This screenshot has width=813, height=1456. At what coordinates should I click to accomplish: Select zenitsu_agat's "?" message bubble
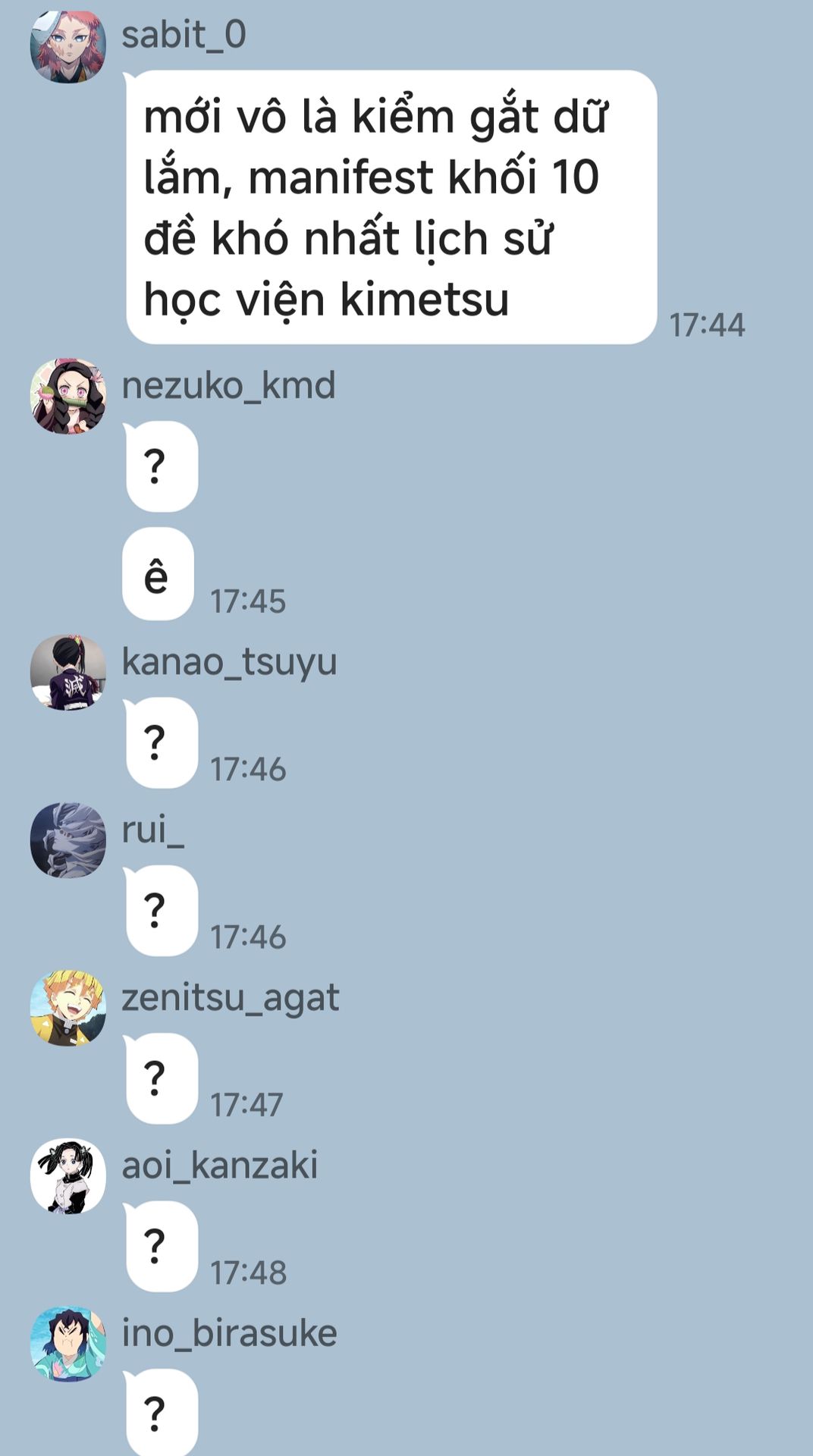pos(161,1078)
